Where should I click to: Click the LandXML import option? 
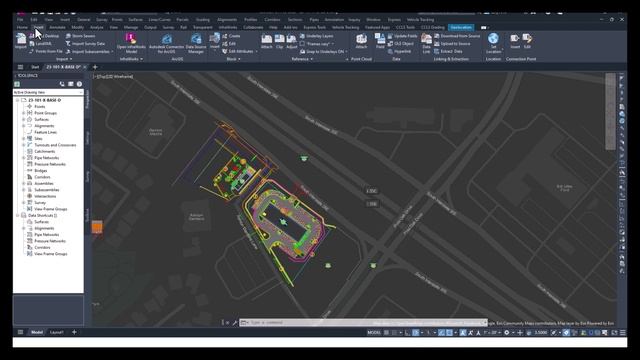click(x=40, y=44)
